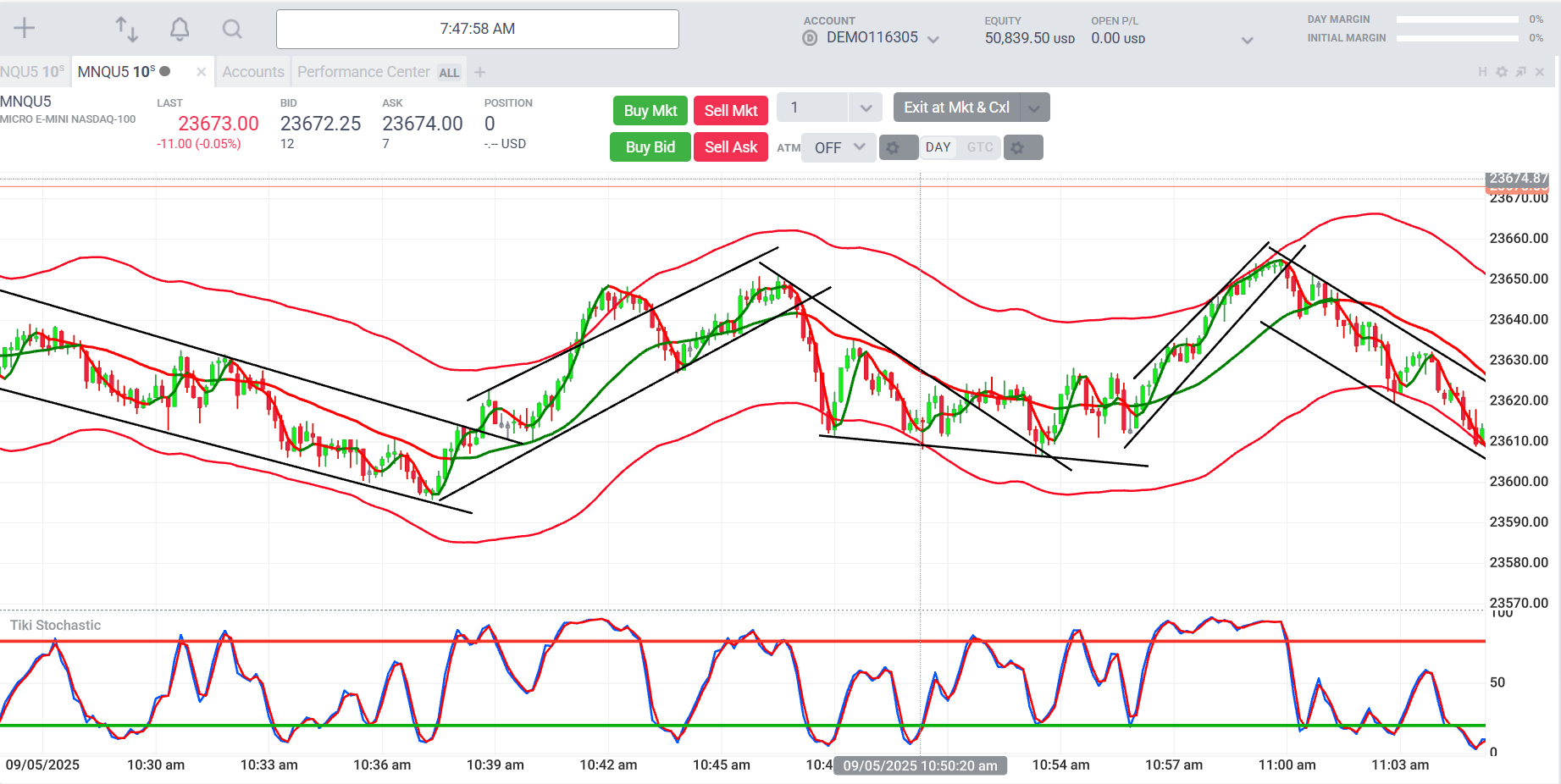Open ATM strategy gear settings

[894, 147]
